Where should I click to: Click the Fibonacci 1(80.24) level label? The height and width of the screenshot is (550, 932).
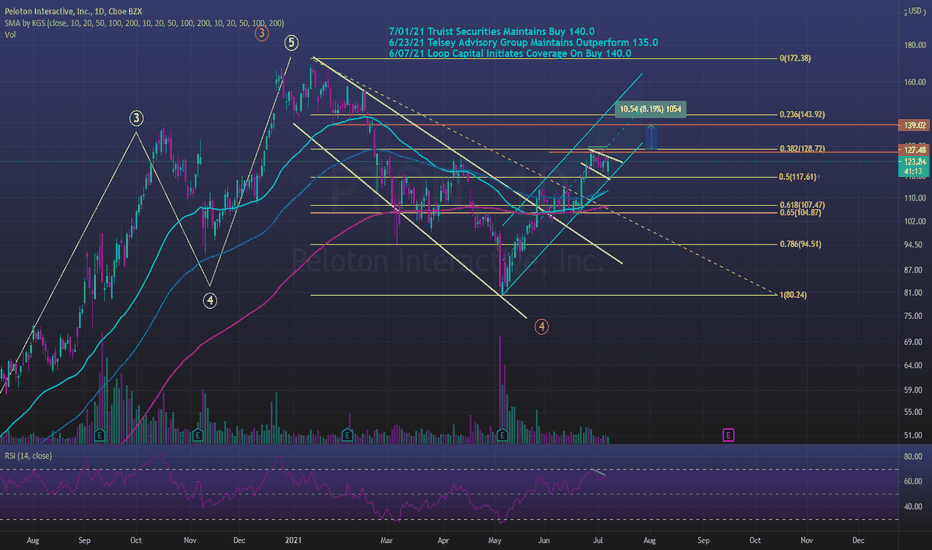793,295
